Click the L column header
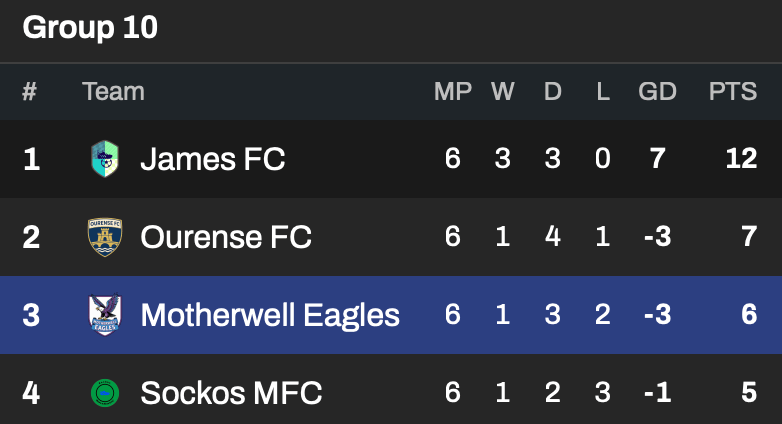This screenshot has height=424, width=782. coord(602,92)
